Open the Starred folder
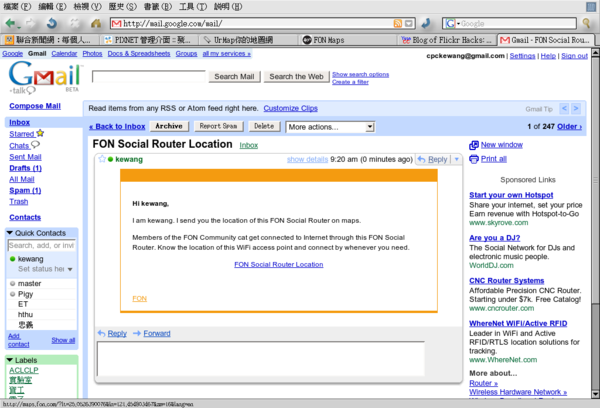The image size is (600, 408). [x=26, y=134]
